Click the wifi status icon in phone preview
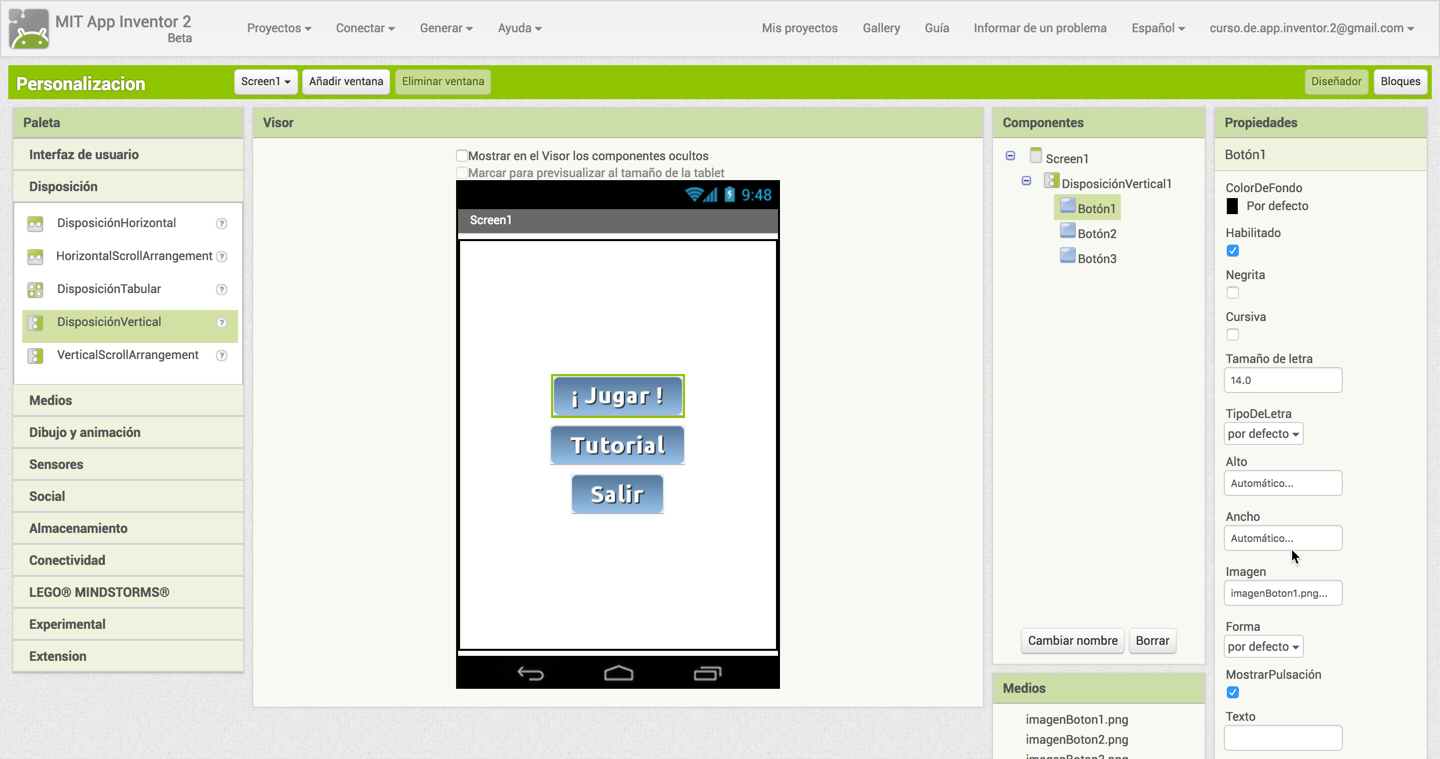Image resolution: width=1440 pixels, height=759 pixels. coord(693,195)
